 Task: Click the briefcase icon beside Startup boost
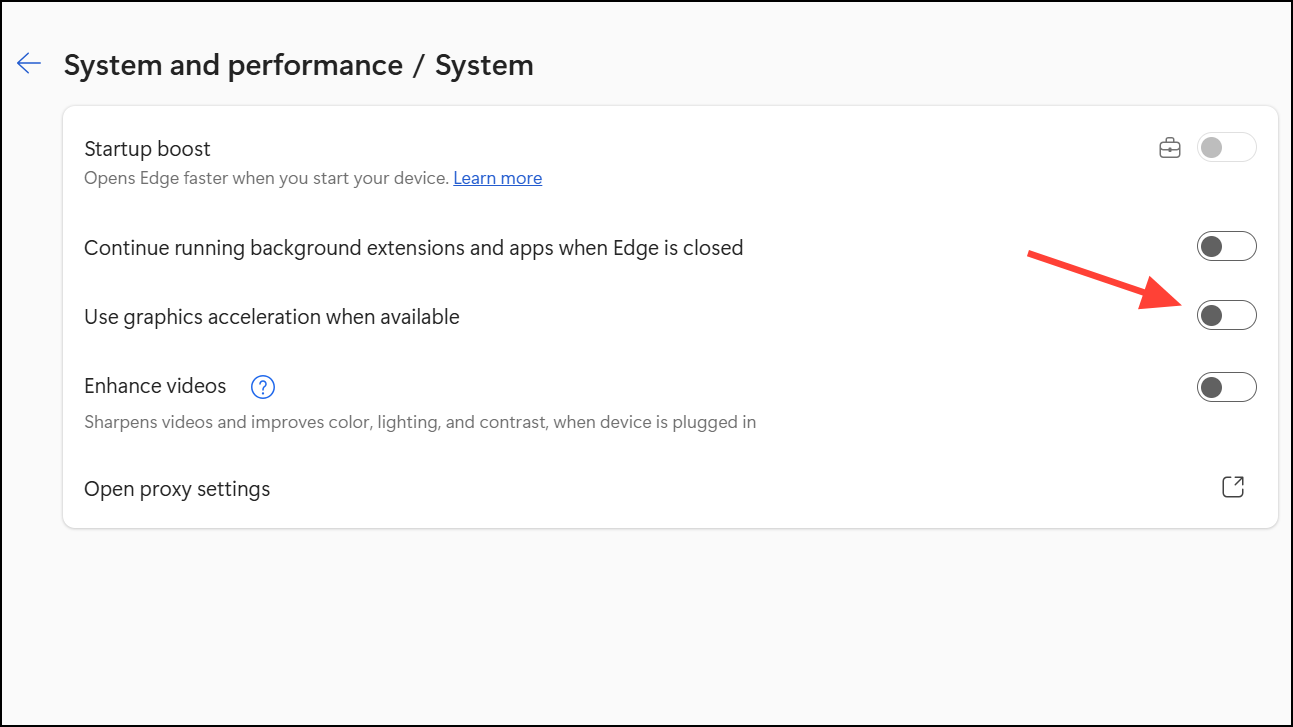[x=1169, y=149]
